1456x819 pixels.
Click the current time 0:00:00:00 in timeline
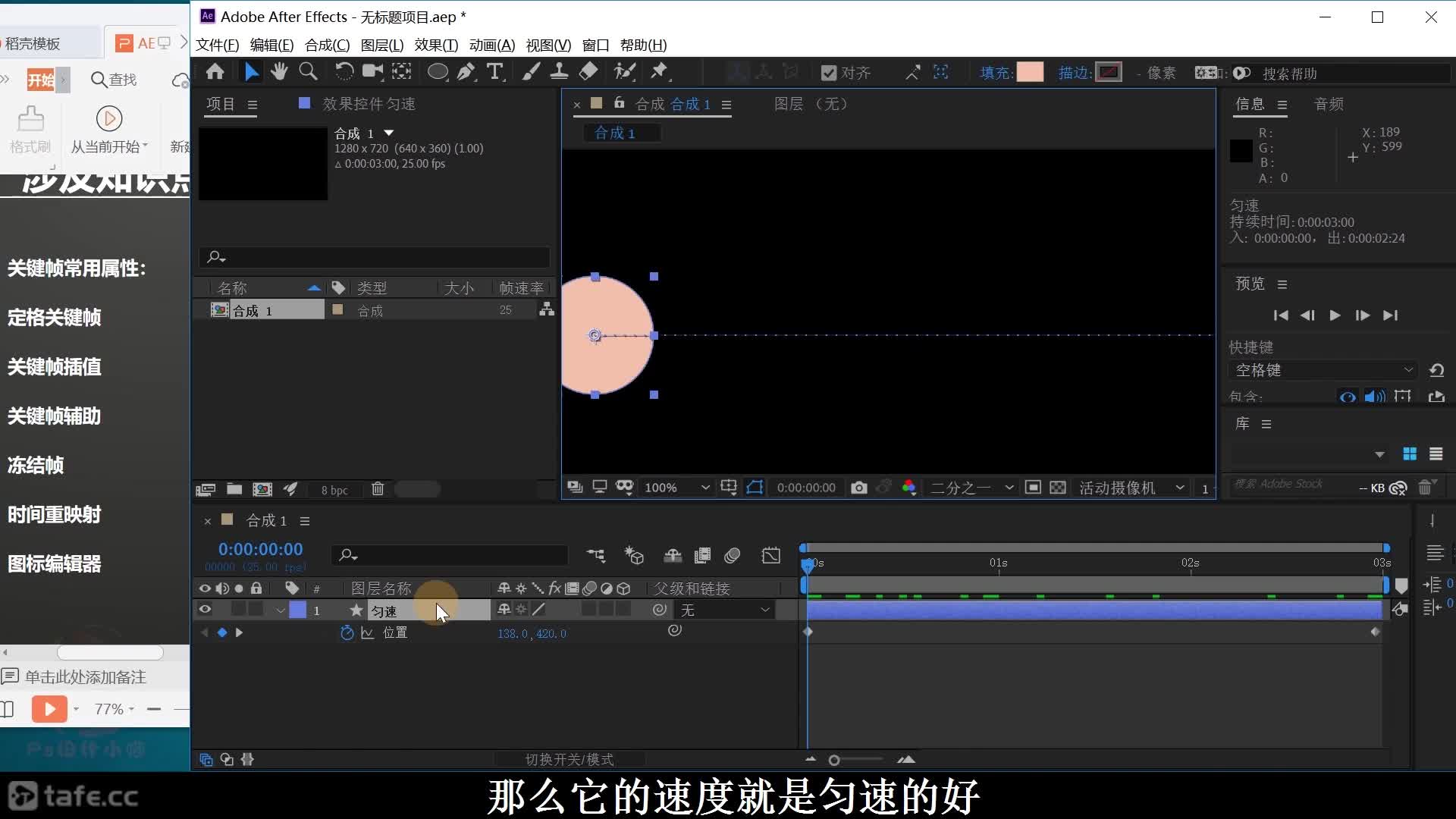point(260,549)
